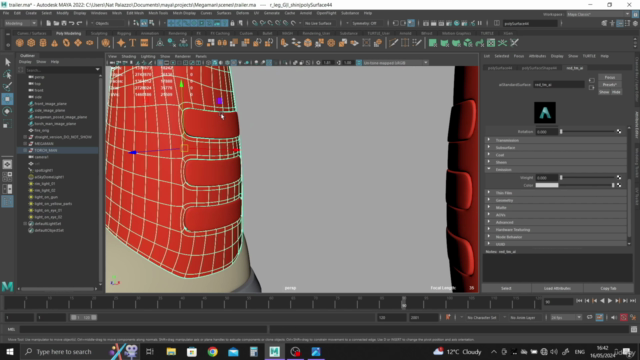Adjust the Emission Weight slider

(x=588, y=178)
